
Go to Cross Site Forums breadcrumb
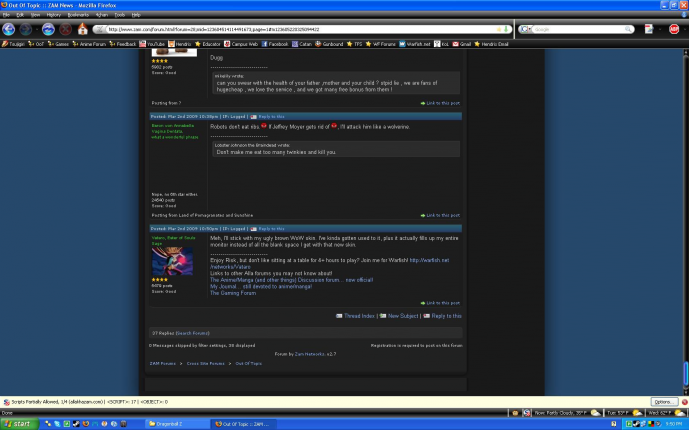coord(205,364)
